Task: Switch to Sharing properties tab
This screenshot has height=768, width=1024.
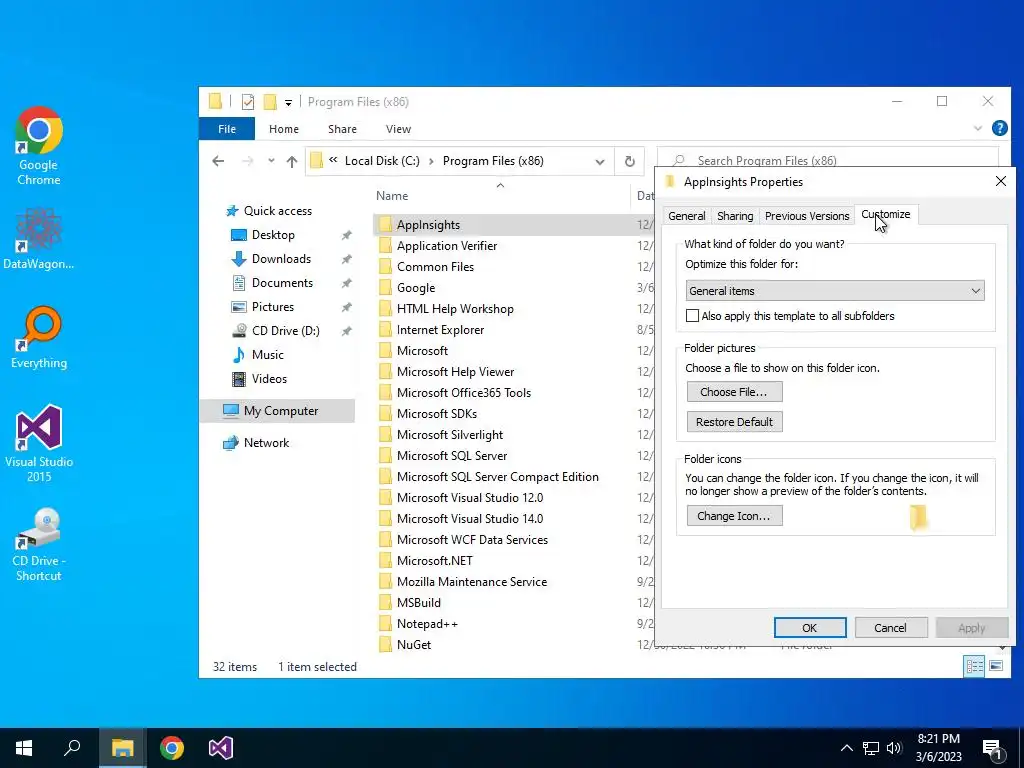Action: pos(735,216)
